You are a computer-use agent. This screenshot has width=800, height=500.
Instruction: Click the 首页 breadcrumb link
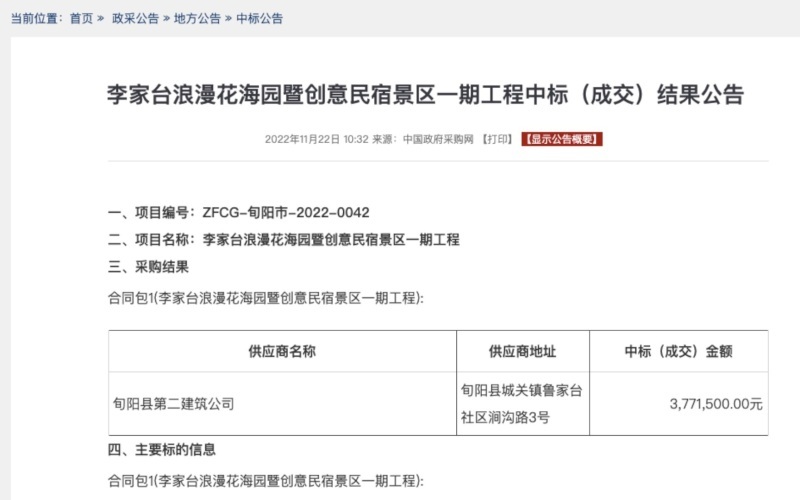click(81, 19)
